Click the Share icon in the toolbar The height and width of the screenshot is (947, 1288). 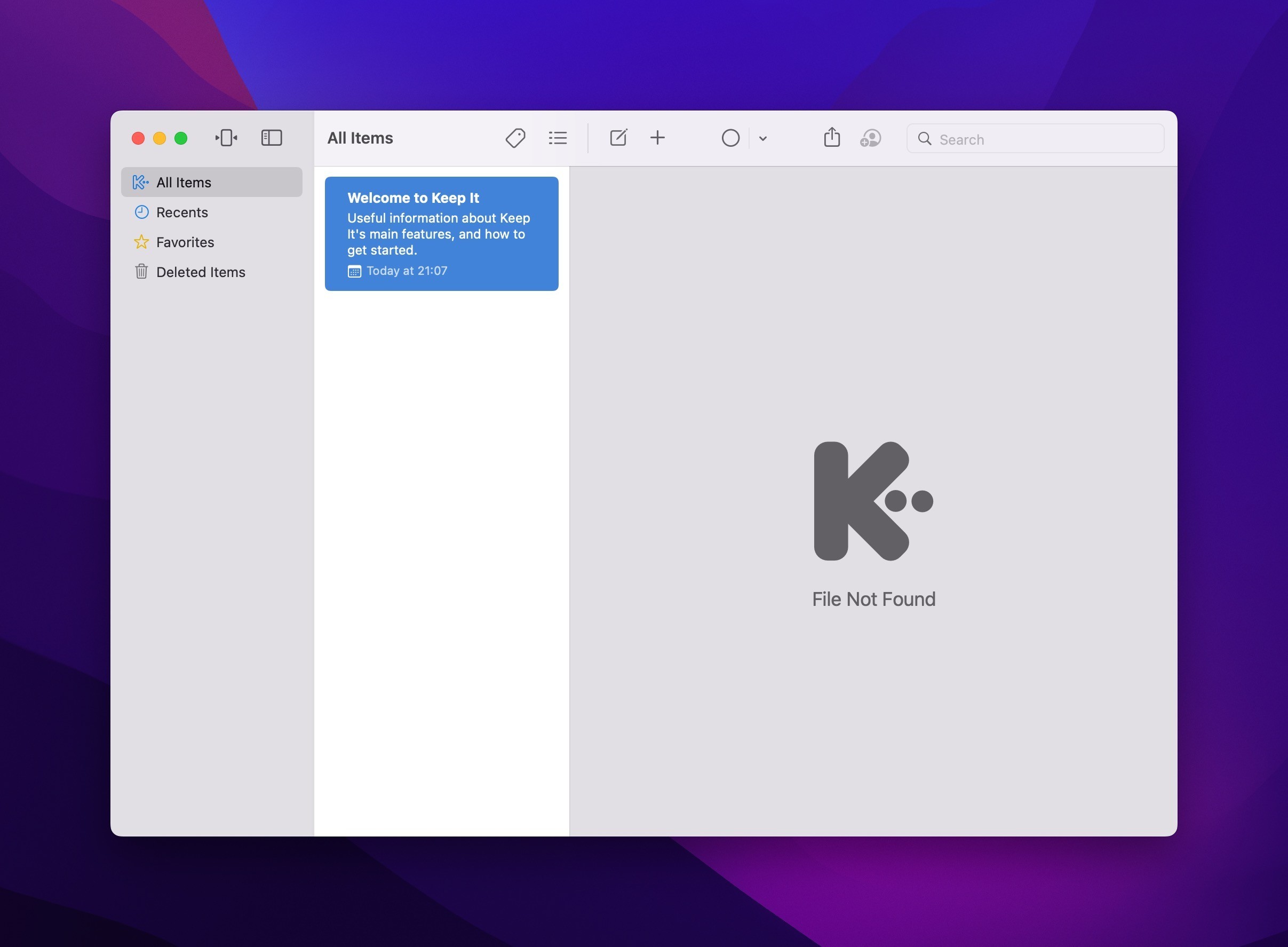pos(831,138)
